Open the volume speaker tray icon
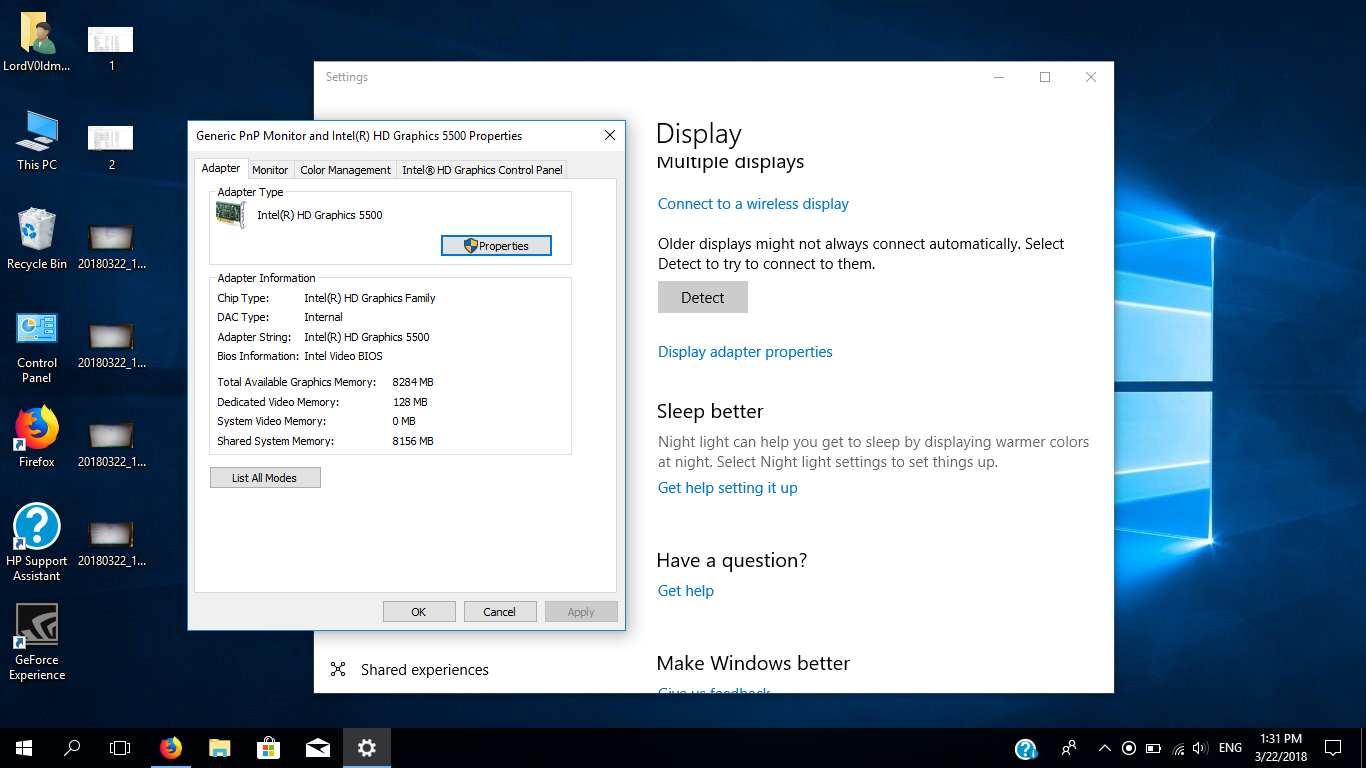 point(1199,748)
